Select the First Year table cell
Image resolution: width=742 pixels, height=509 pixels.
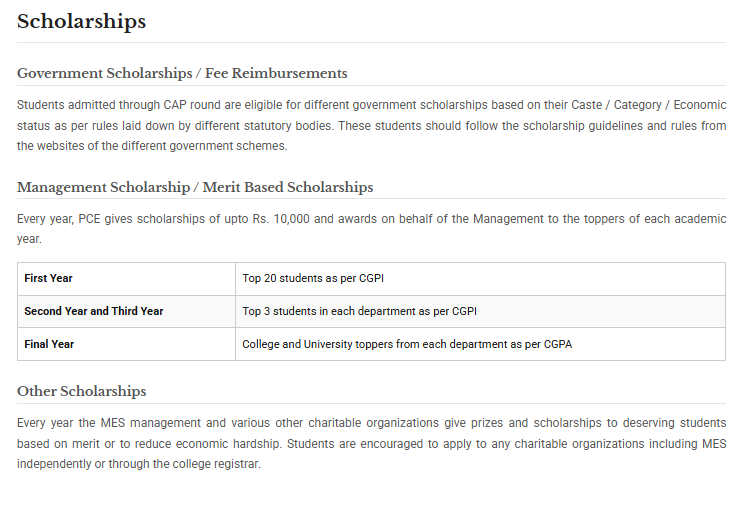point(126,279)
